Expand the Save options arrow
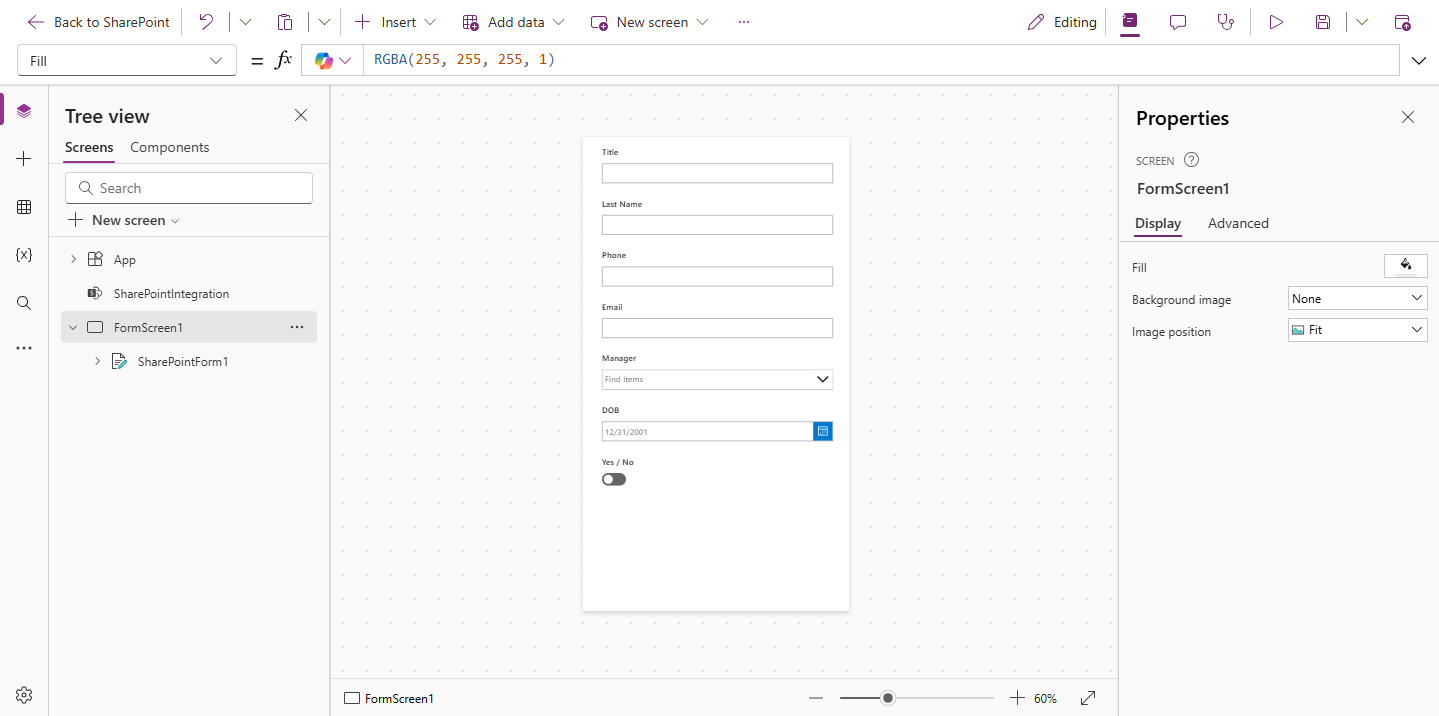This screenshot has height=716, width=1439. coord(1362,22)
